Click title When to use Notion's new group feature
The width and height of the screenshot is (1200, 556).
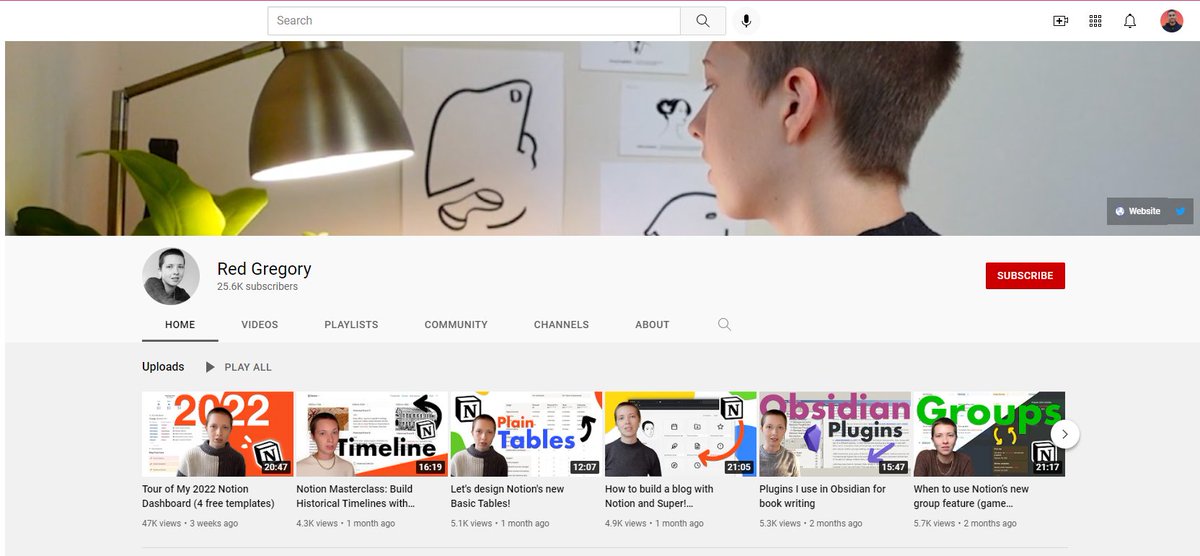971,496
